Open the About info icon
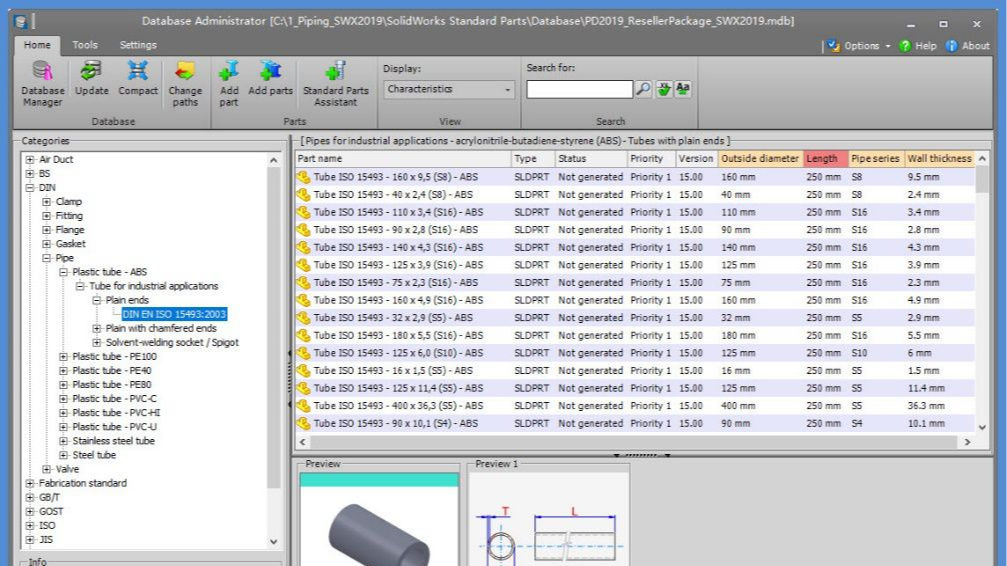1007x566 pixels. click(951, 46)
